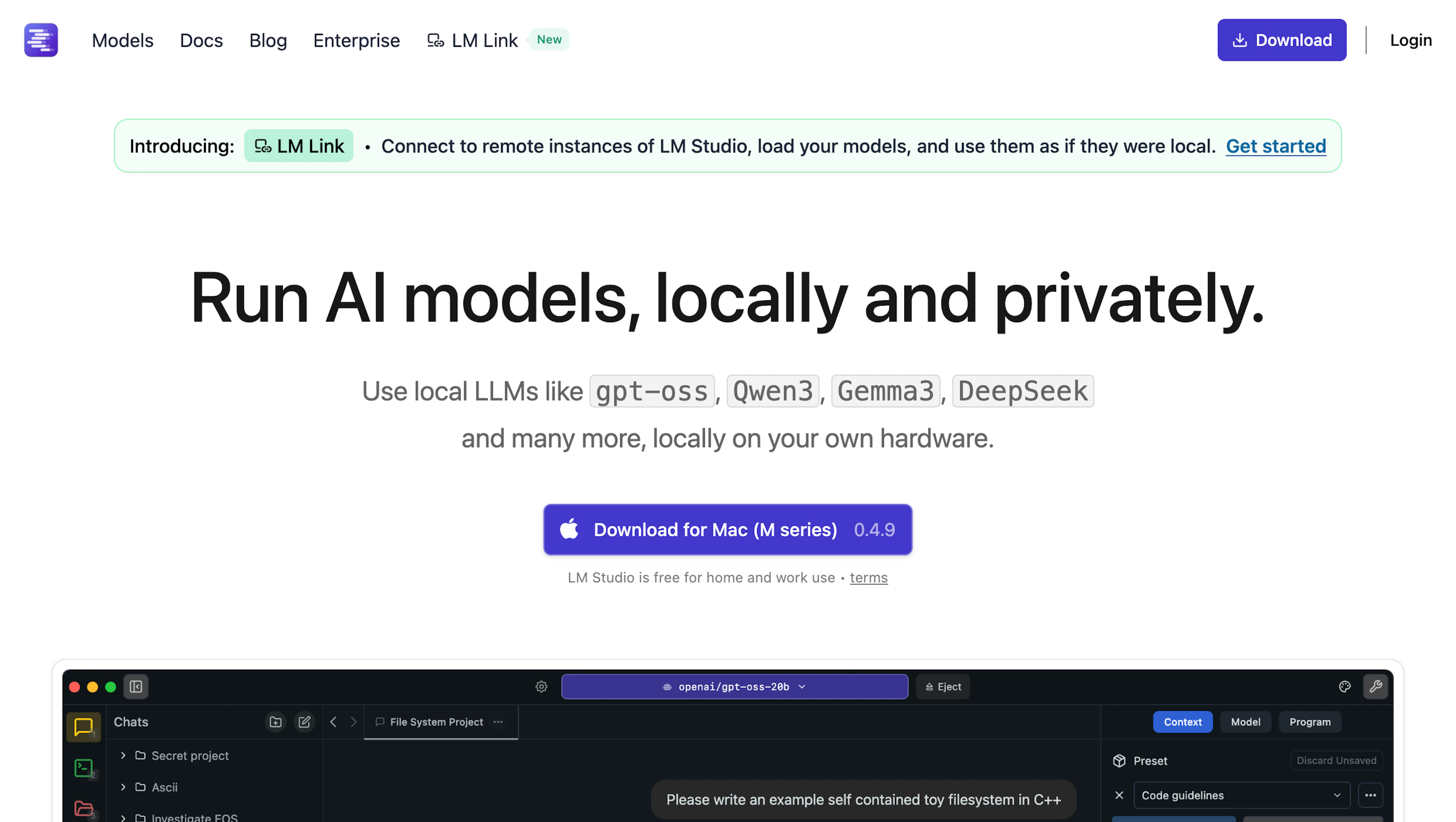Open the Docs menu item
The image size is (1456, 822).
(x=201, y=40)
